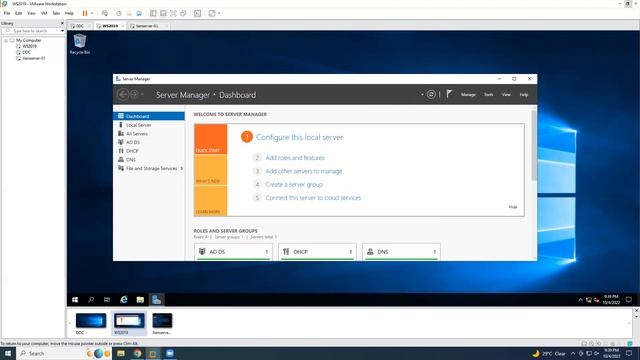Open the snapshot manager icon in VMware toolbar
Viewport: 640px width, 360px height.
[x=139, y=13]
